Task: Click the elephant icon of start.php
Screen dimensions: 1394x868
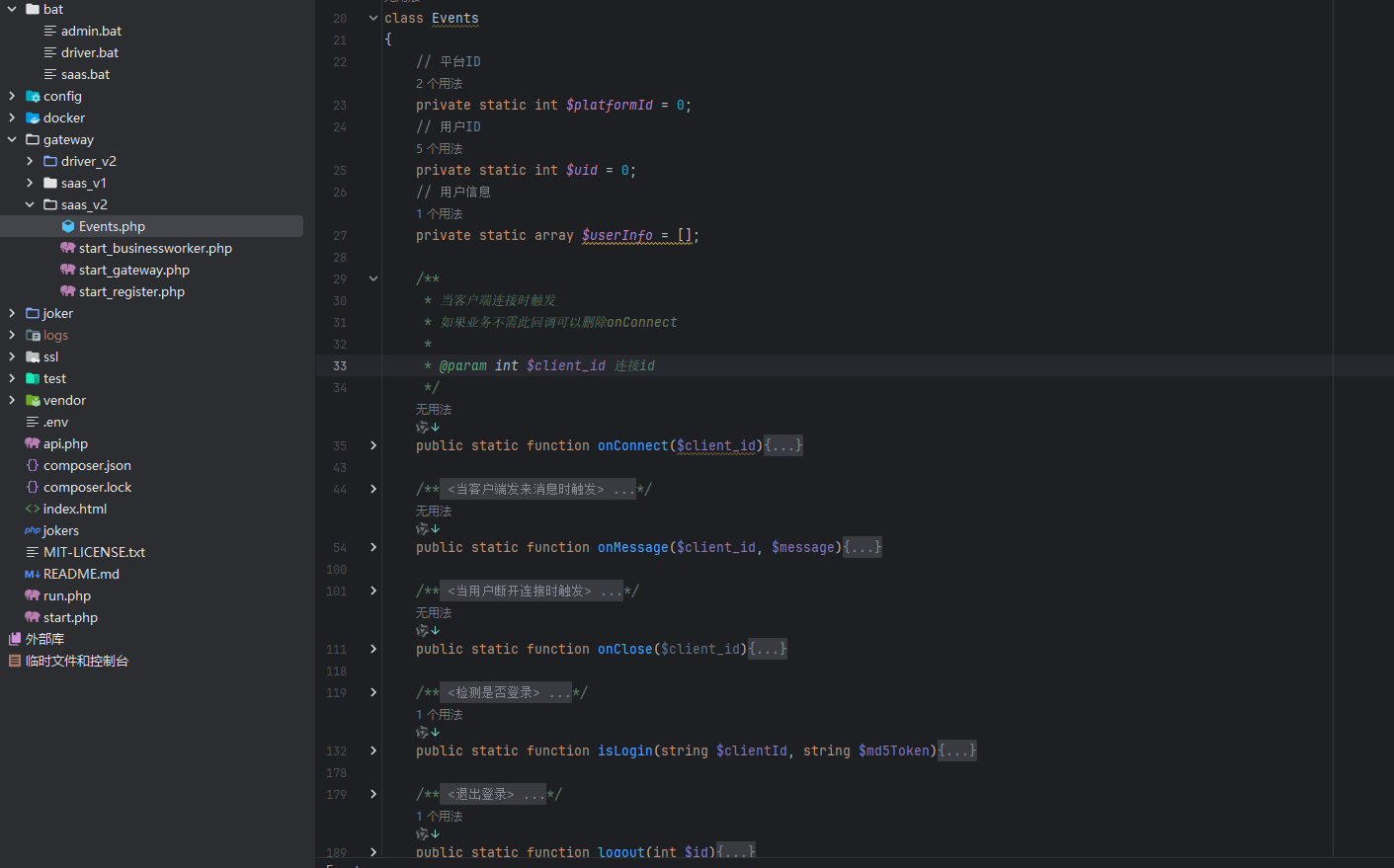Action: [33, 617]
